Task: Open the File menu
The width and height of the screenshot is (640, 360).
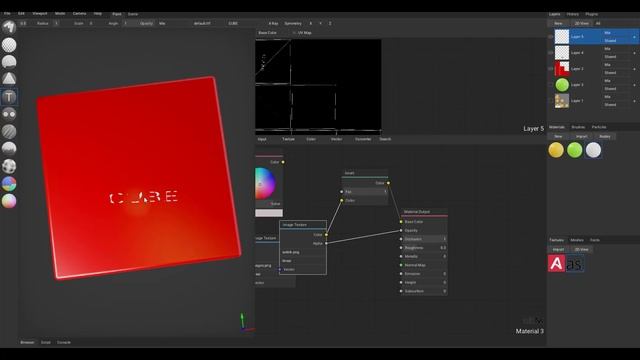Action: click(7, 13)
